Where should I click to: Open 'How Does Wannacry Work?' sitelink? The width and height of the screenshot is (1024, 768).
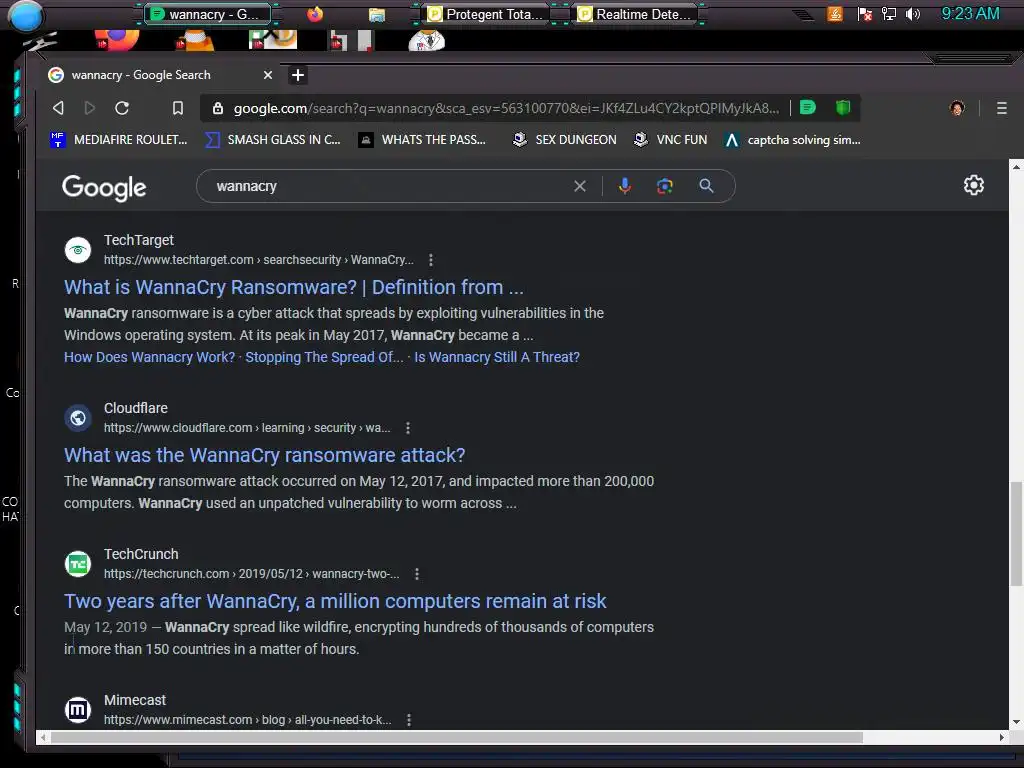tap(150, 357)
